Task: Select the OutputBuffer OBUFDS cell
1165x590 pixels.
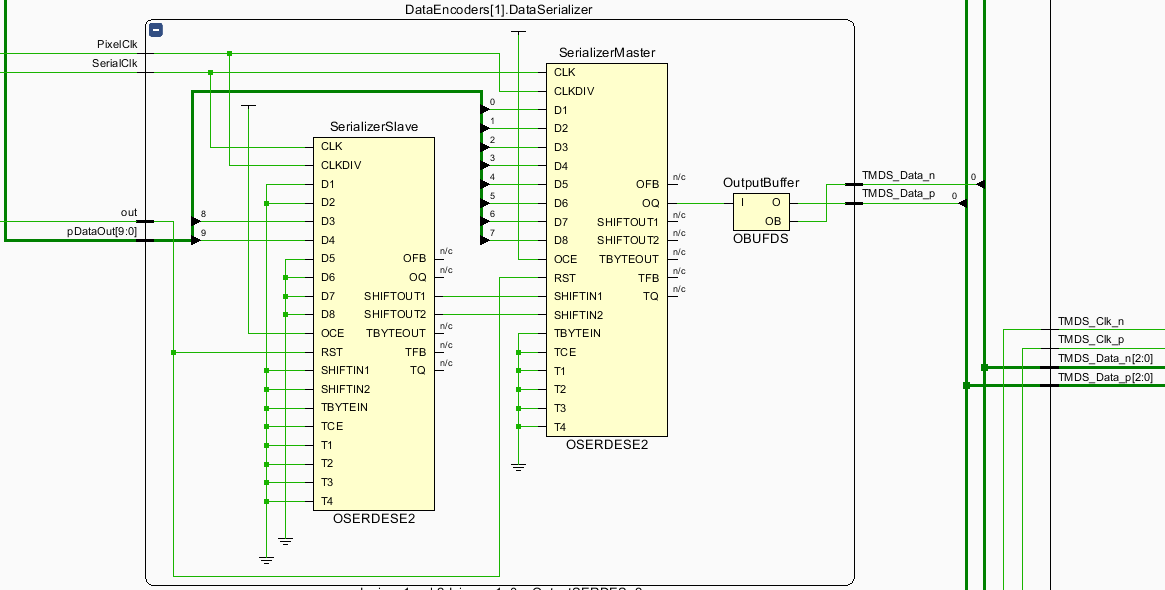Action: 762,212
